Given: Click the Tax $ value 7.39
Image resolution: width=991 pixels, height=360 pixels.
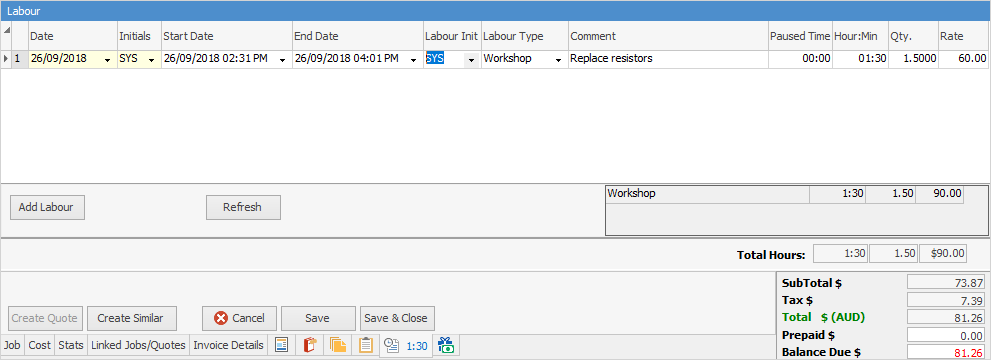Looking at the screenshot, I should pos(946,299).
